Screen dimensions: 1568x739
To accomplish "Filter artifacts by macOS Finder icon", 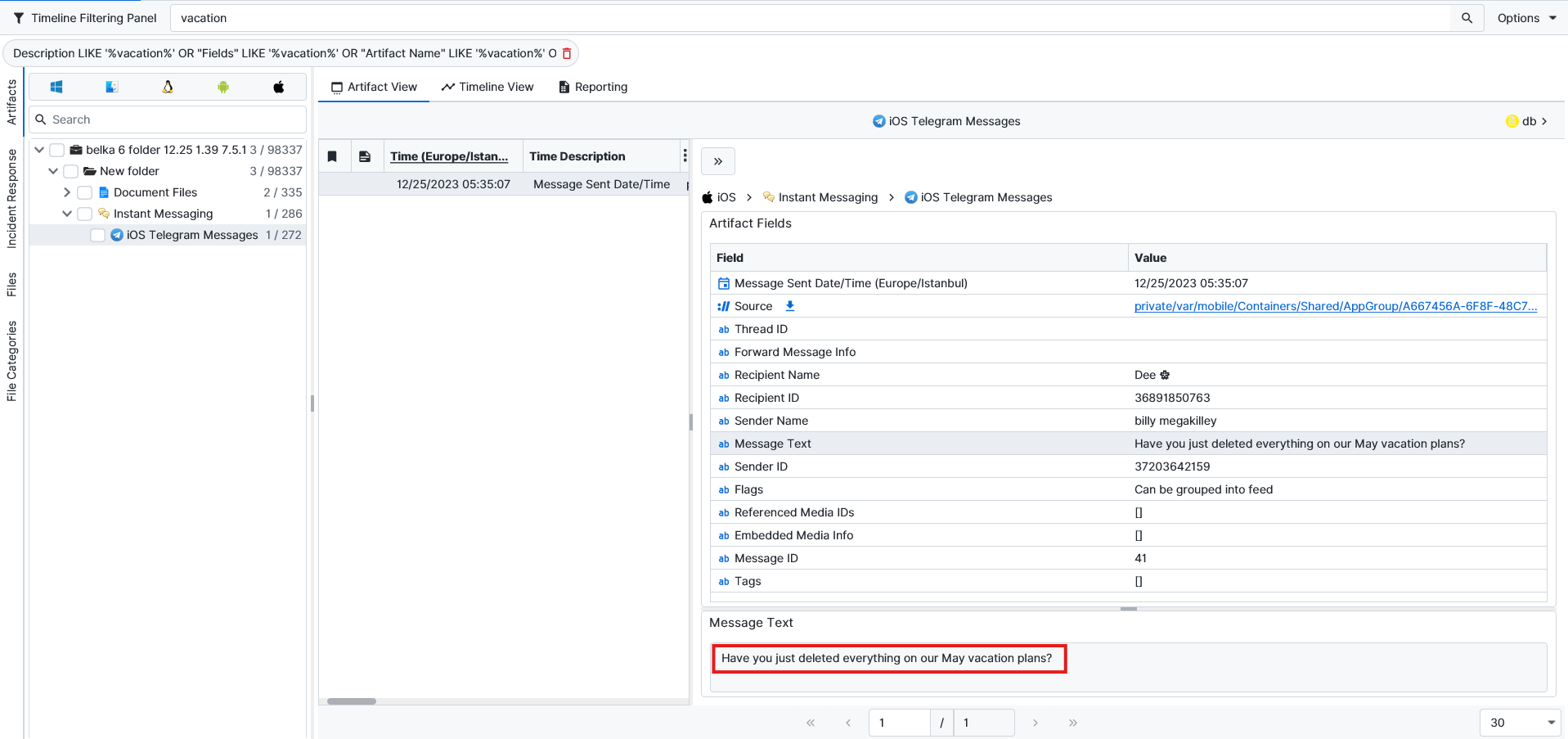I will tap(112, 87).
